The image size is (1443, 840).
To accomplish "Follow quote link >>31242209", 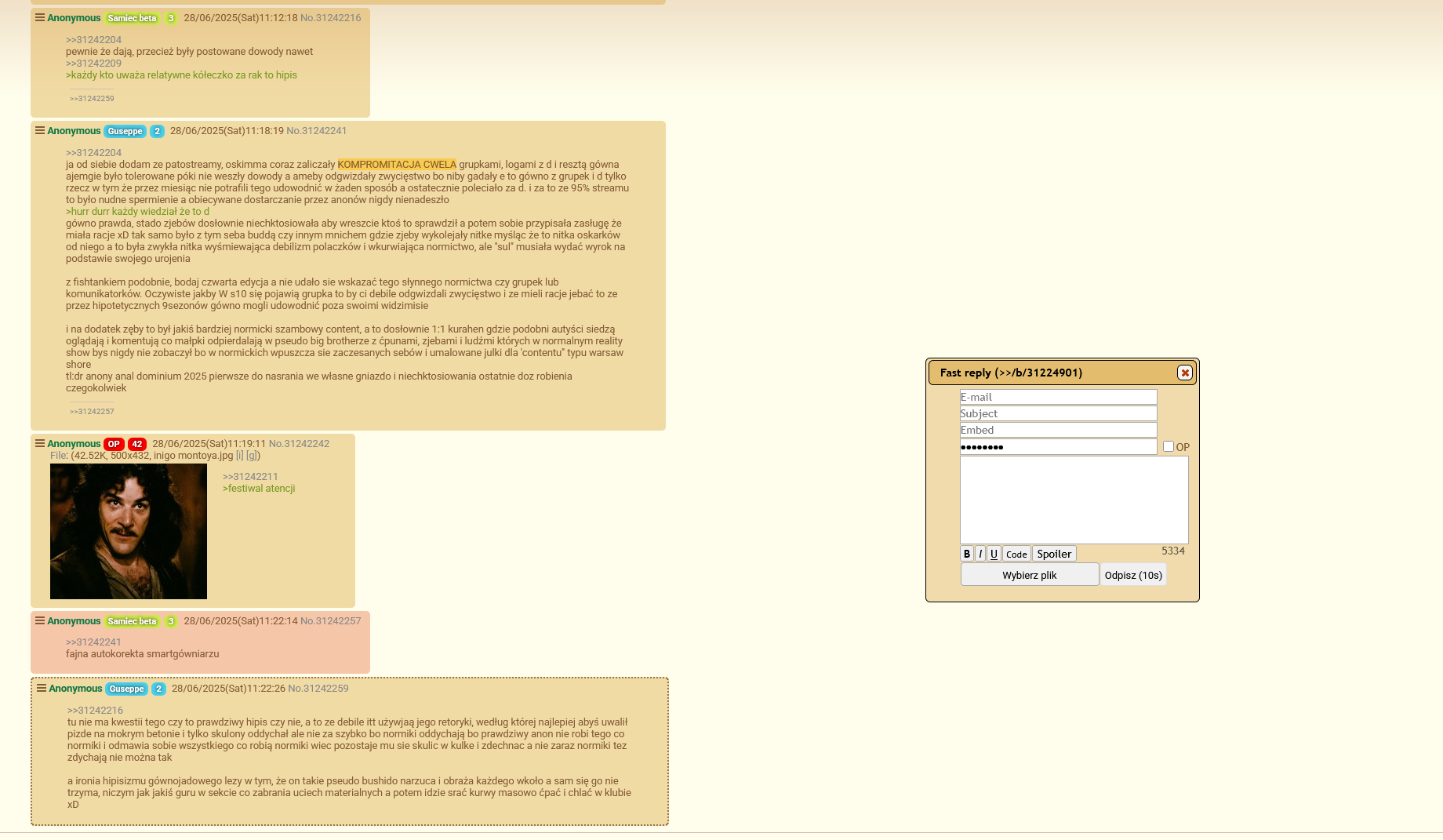I will (93, 64).
